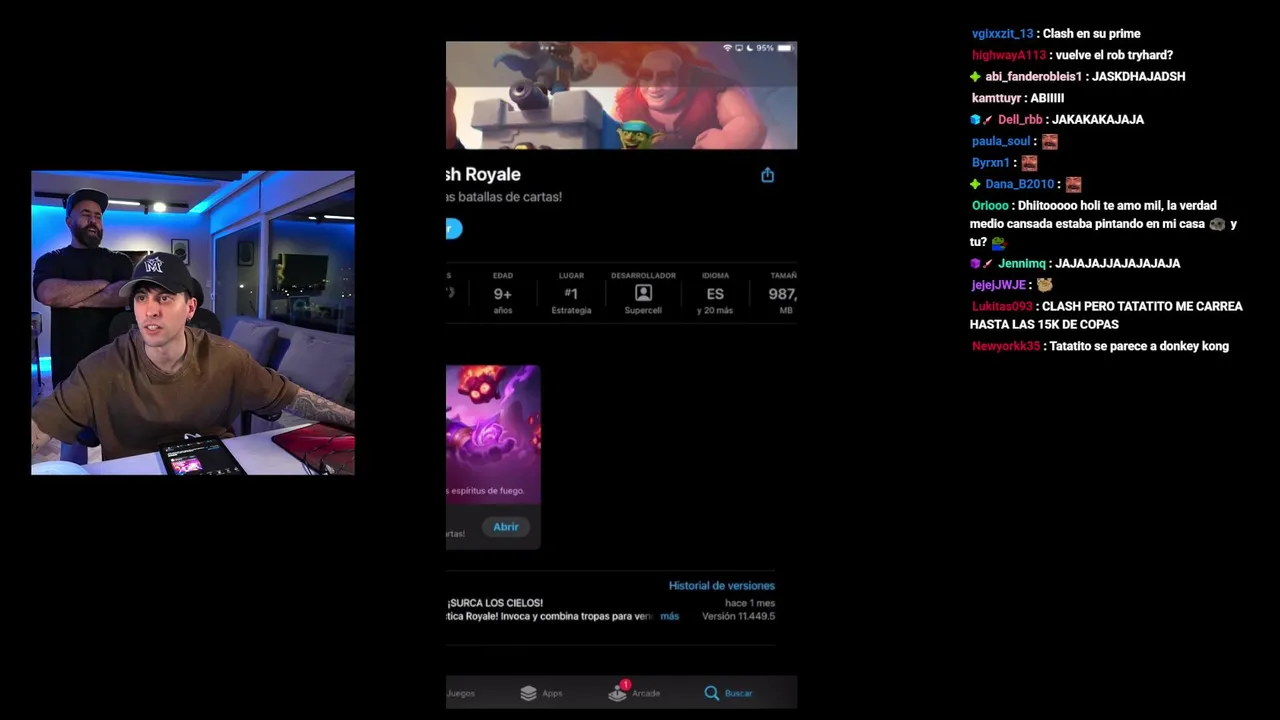Click chat username kamttuyr

pos(996,98)
